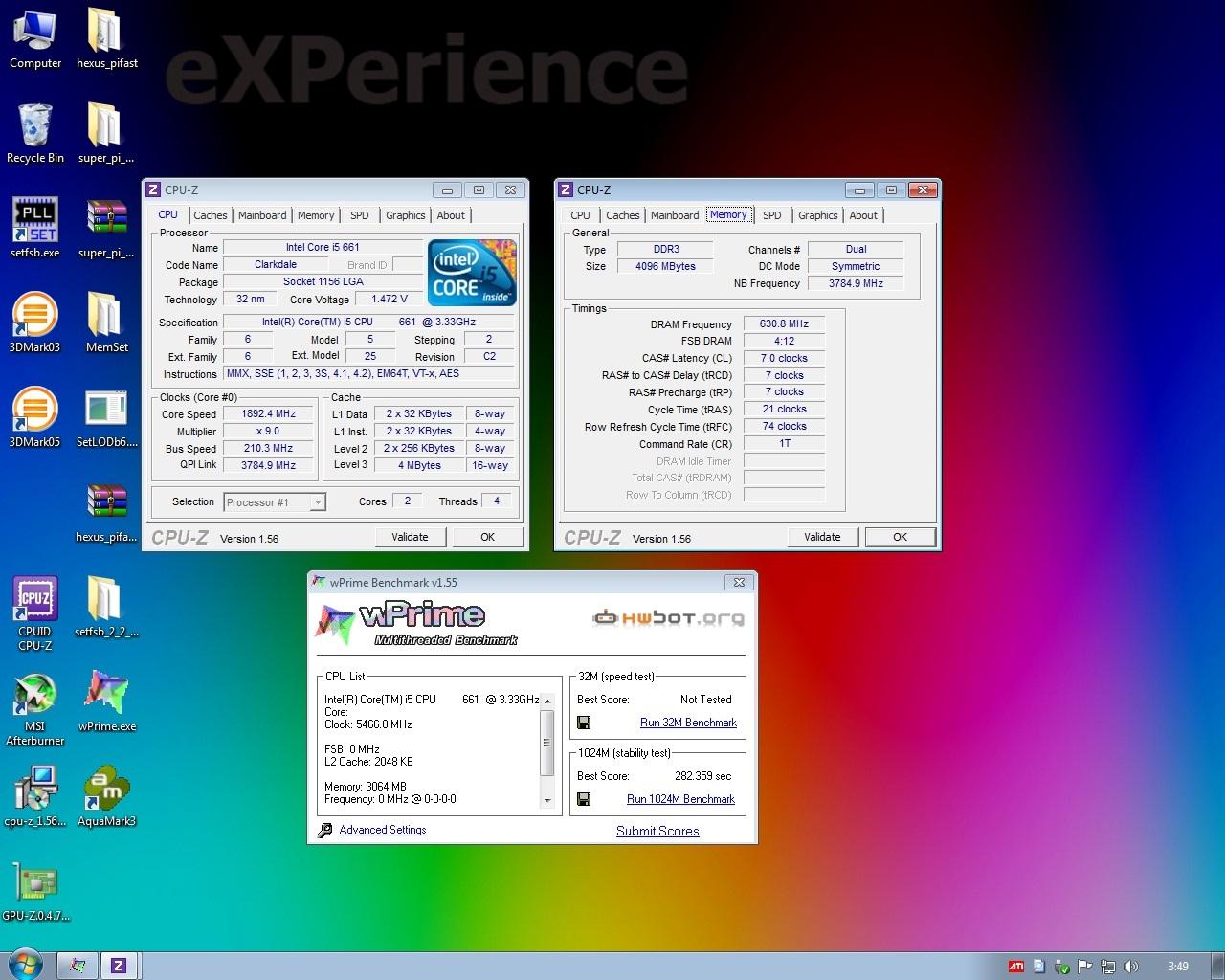Select the hexus_pifa archive file icon
Screen dimensions: 1225x980
tap(106, 513)
